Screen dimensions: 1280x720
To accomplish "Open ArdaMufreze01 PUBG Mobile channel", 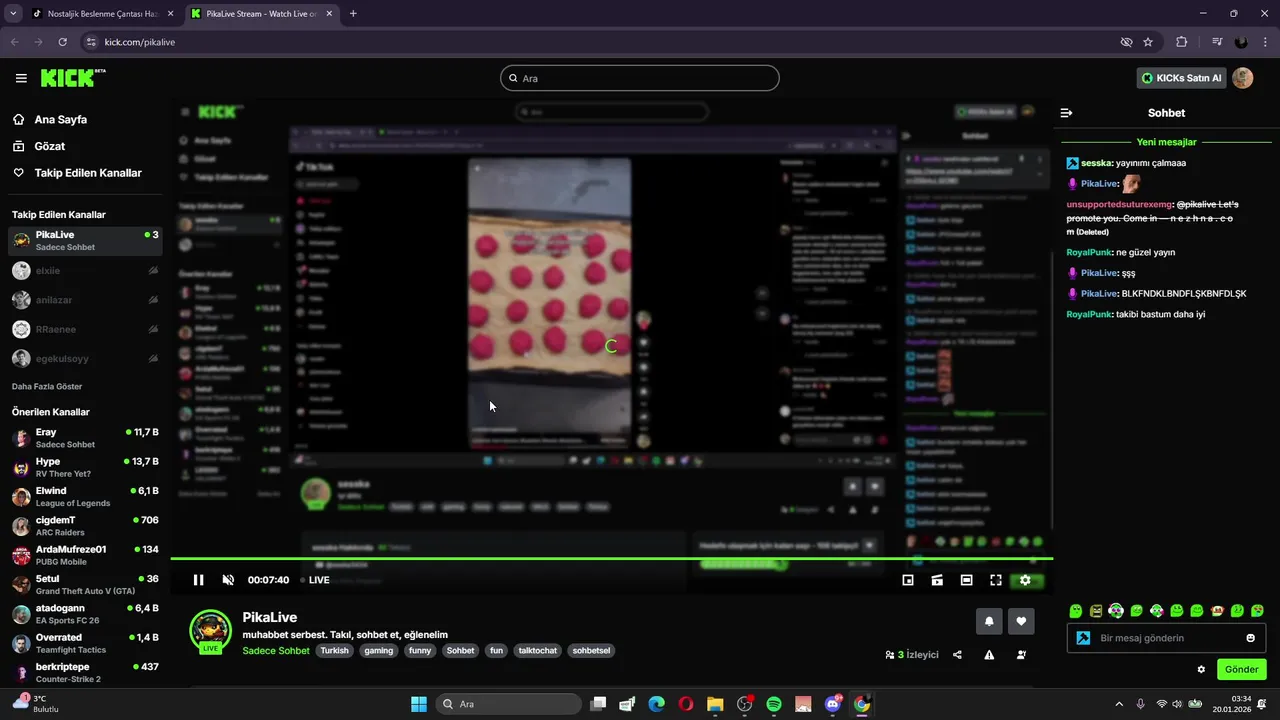I will (85, 555).
